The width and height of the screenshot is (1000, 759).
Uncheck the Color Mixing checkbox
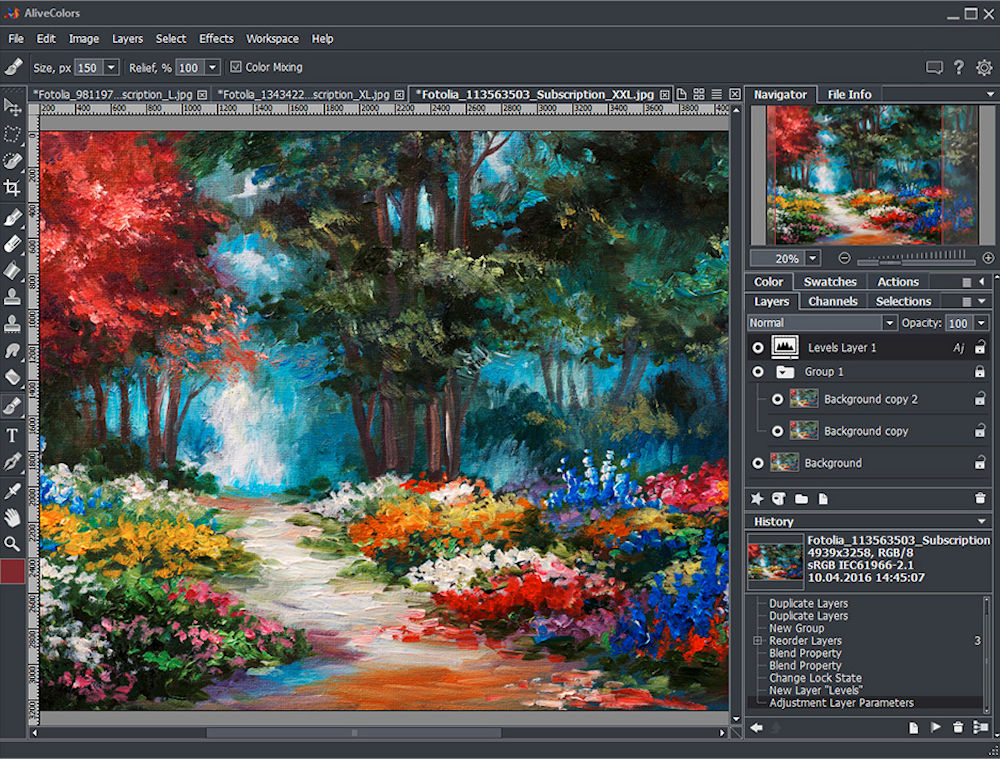(x=236, y=67)
